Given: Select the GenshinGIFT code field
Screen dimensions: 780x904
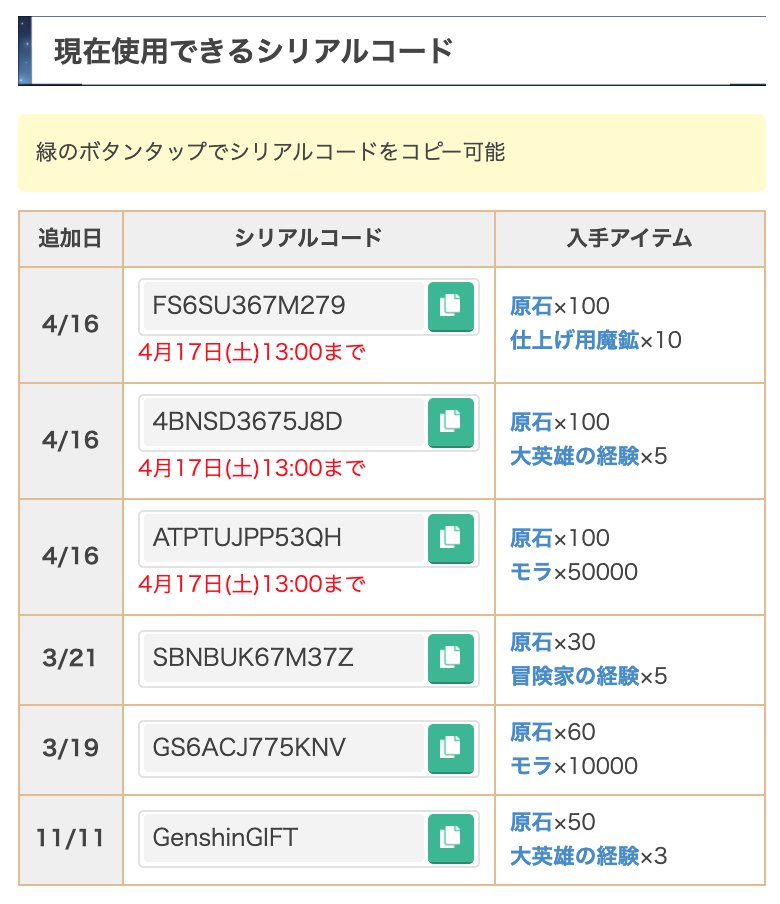Looking at the screenshot, I should (x=284, y=838).
